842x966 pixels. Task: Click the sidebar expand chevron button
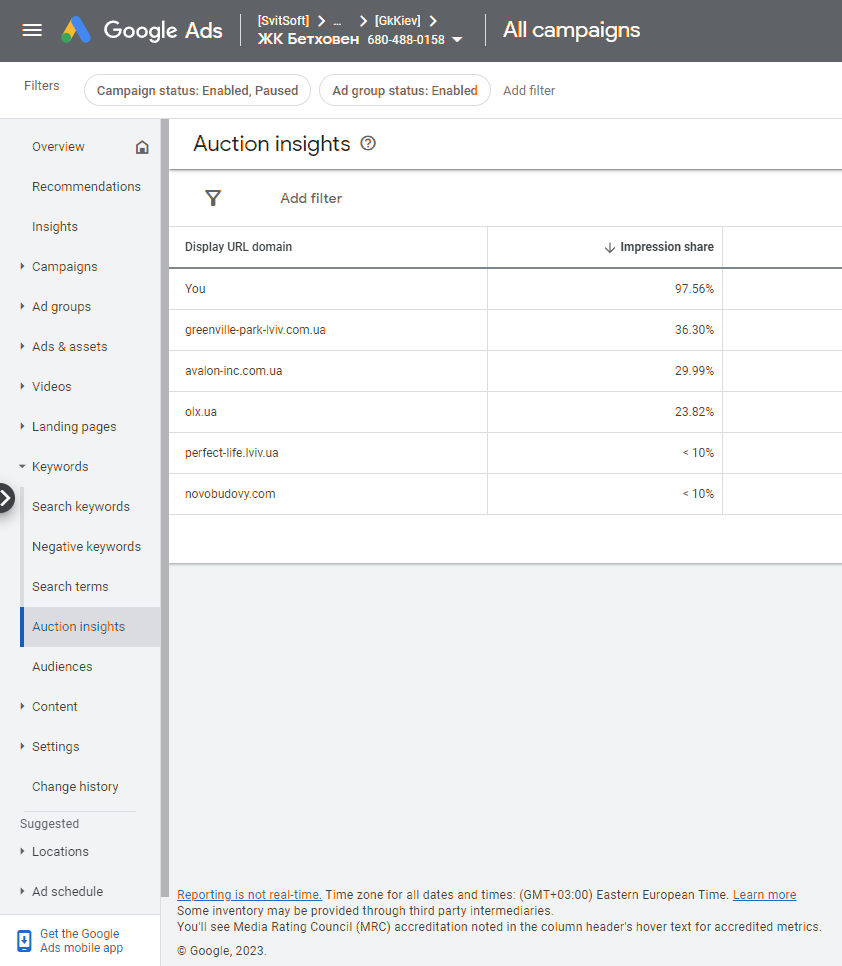pyautogui.click(x=6, y=498)
